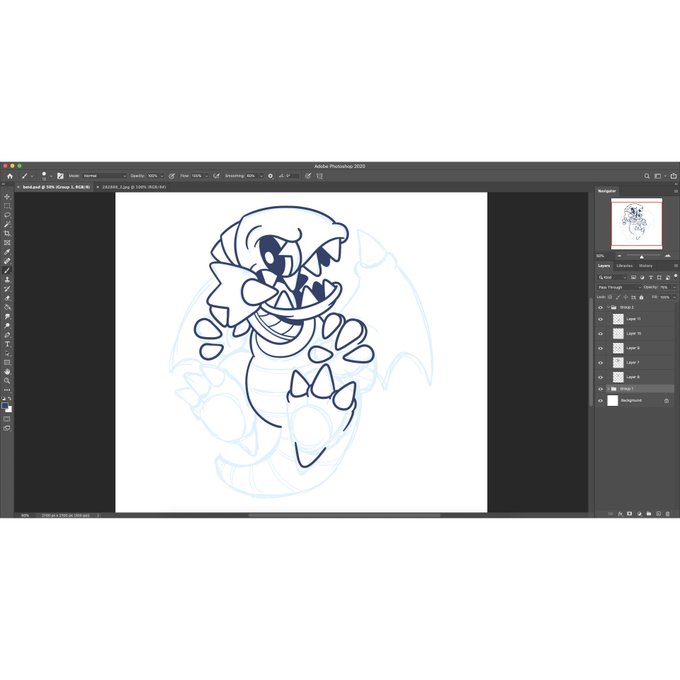Hide Layer 11 visibility eye
This screenshot has width=680, height=680.
click(601, 319)
